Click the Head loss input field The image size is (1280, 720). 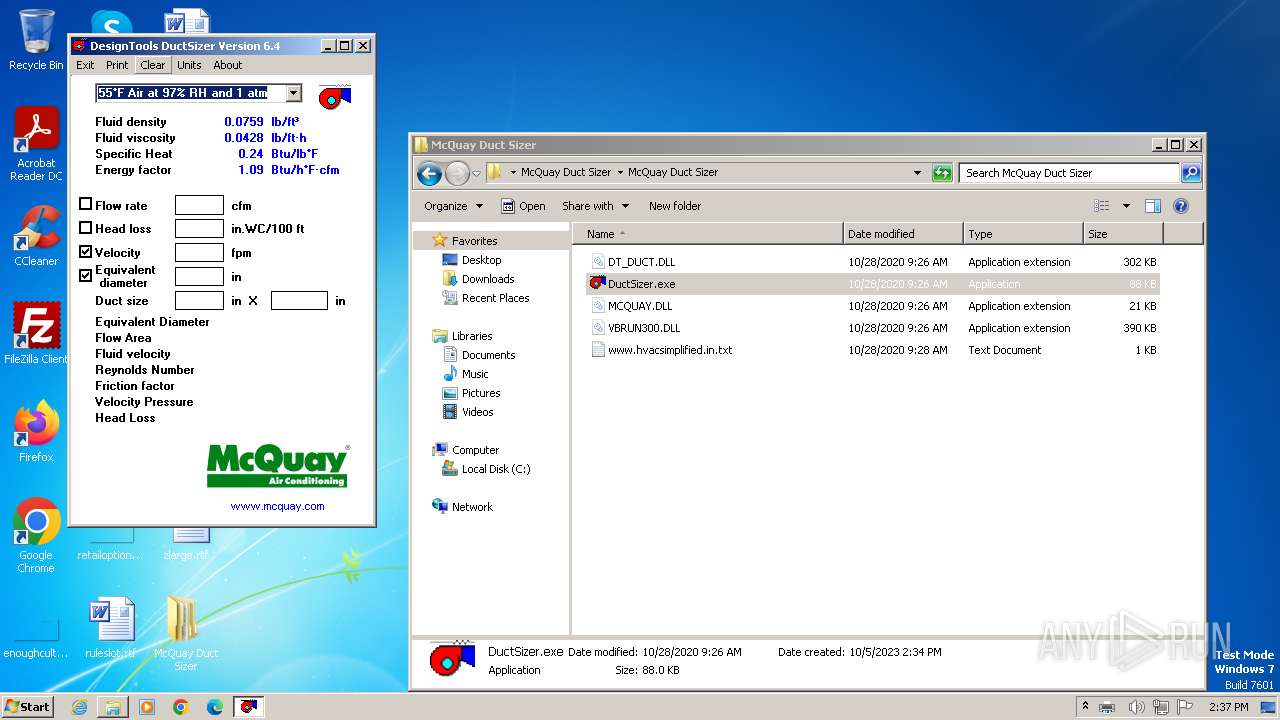point(199,228)
